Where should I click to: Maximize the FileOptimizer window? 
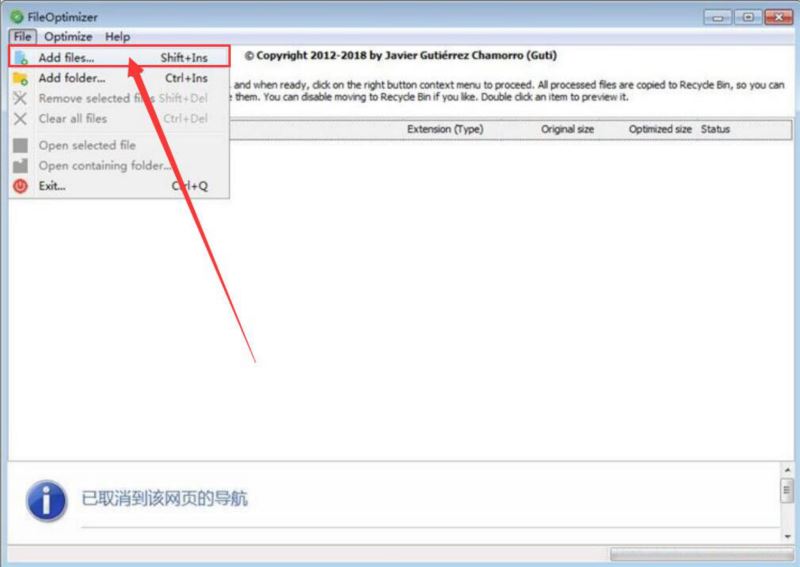click(x=748, y=17)
